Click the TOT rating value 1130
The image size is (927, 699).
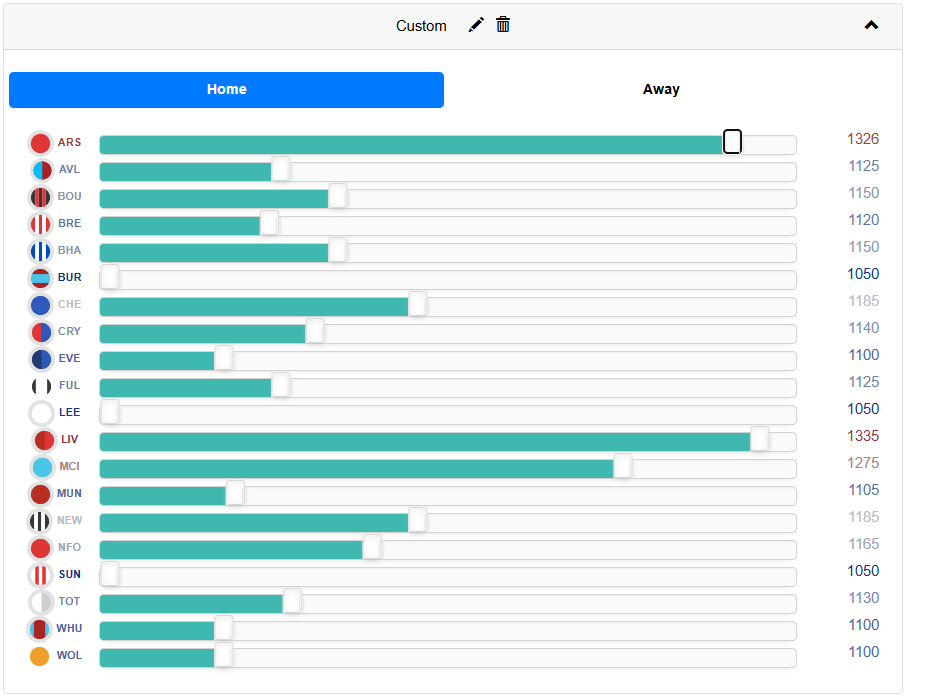tap(864, 598)
